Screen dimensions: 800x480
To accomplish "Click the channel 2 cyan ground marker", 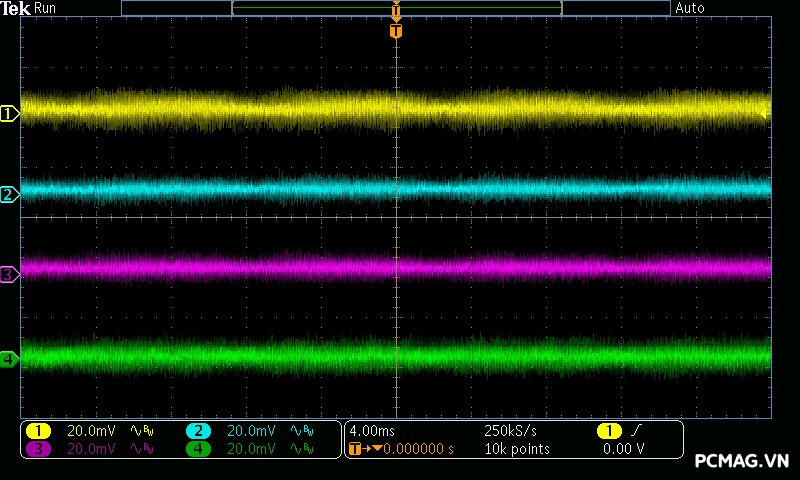I will point(9,194).
